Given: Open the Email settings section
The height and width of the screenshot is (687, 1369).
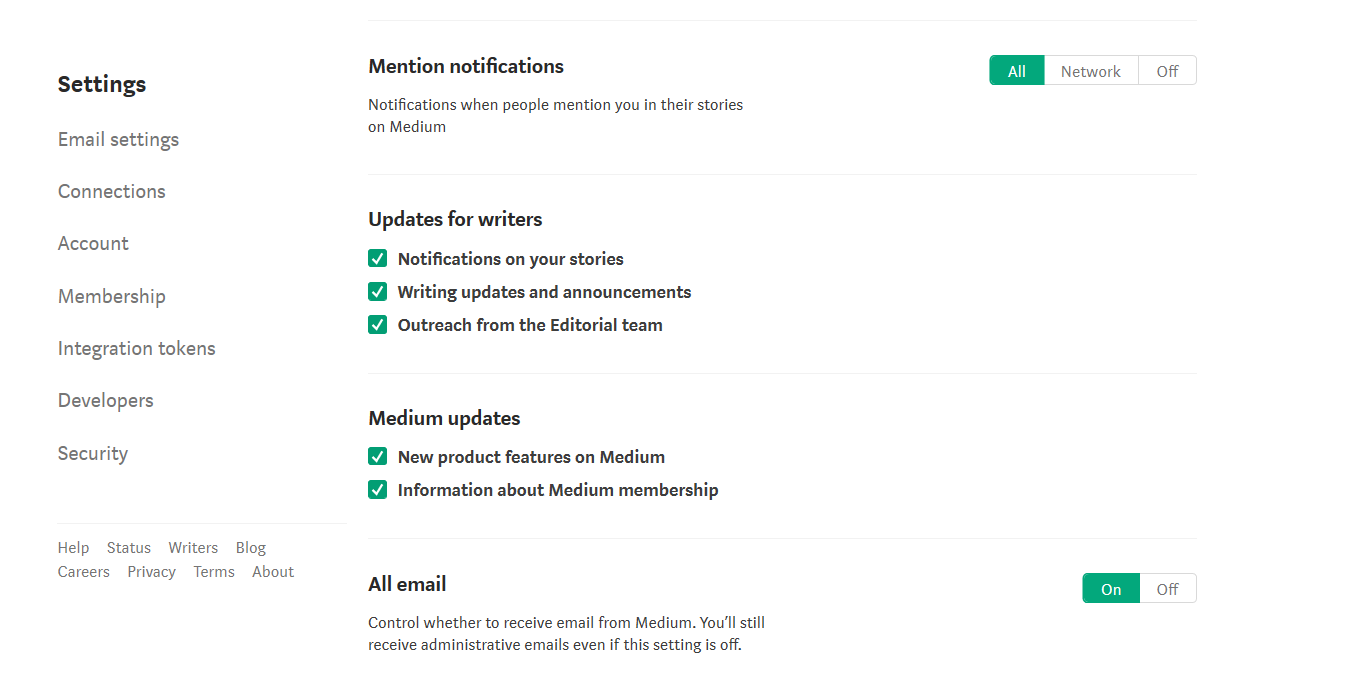Looking at the screenshot, I should (x=118, y=139).
